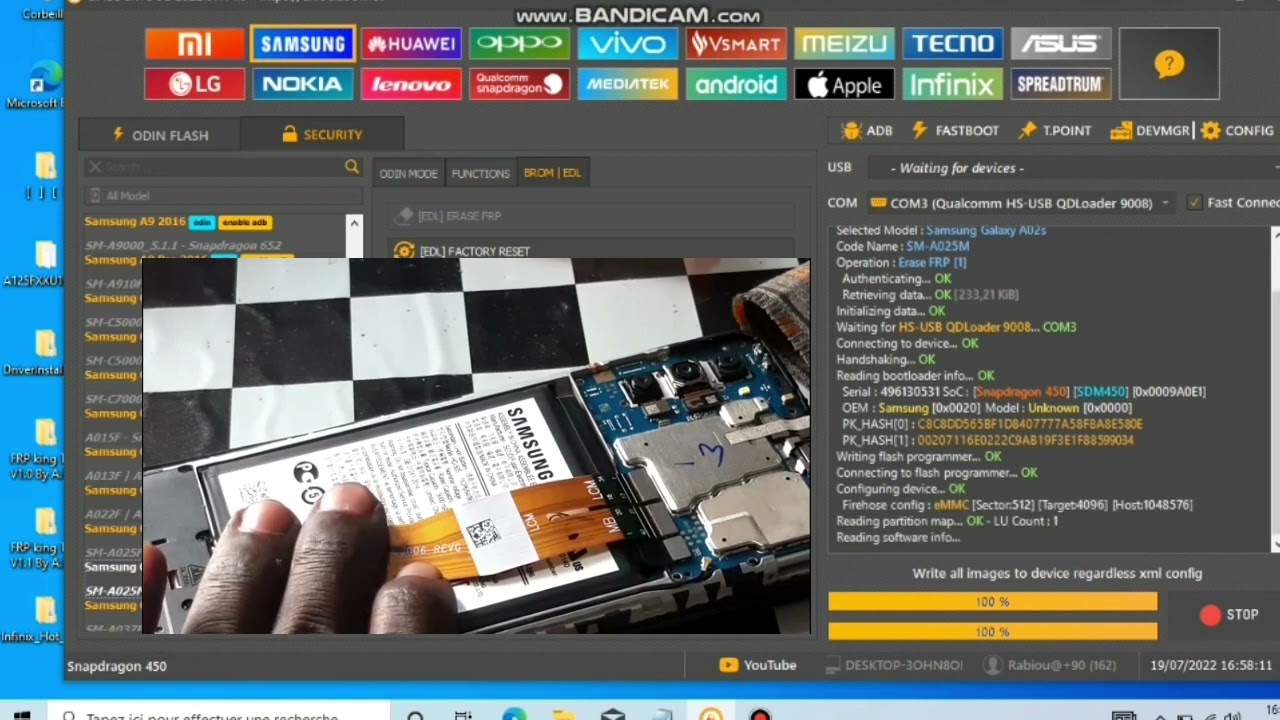
Task: Click the Snapdragon 450 status text
Action: (x=117, y=666)
